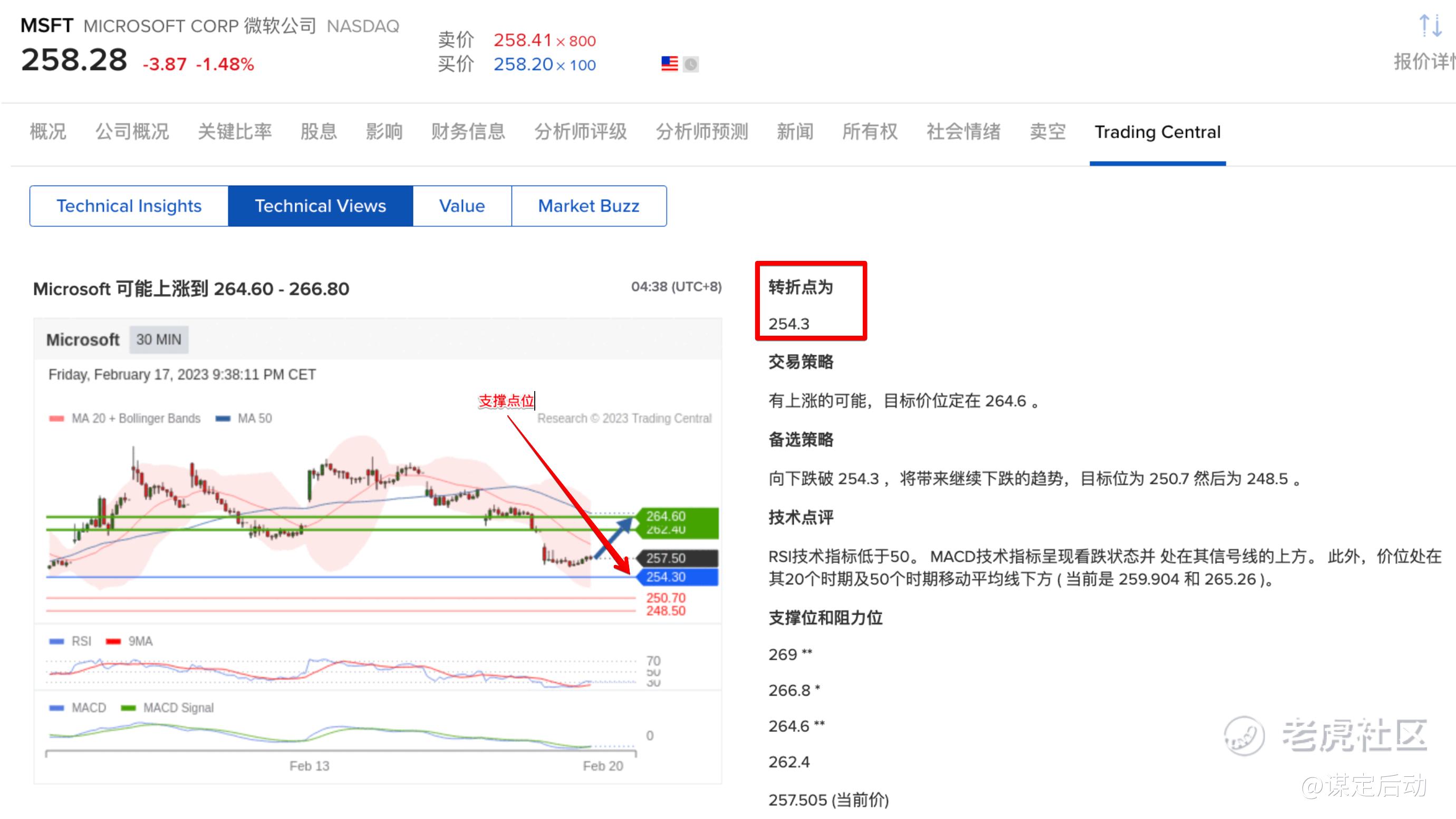Viewport: 1456px width, 819px height.
Task: Click the 技术点评 heading
Action: pyautogui.click(x=801, y=518)
